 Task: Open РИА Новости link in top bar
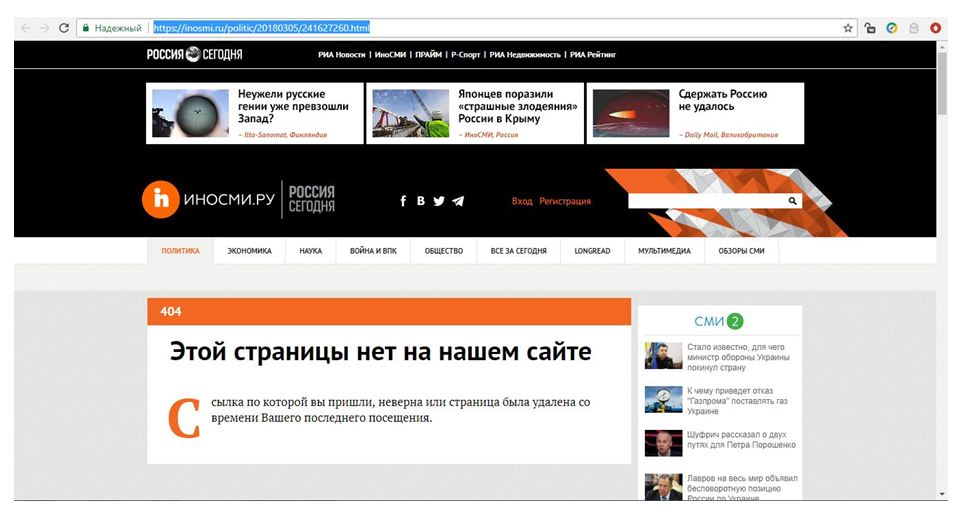tap(342, 55)
